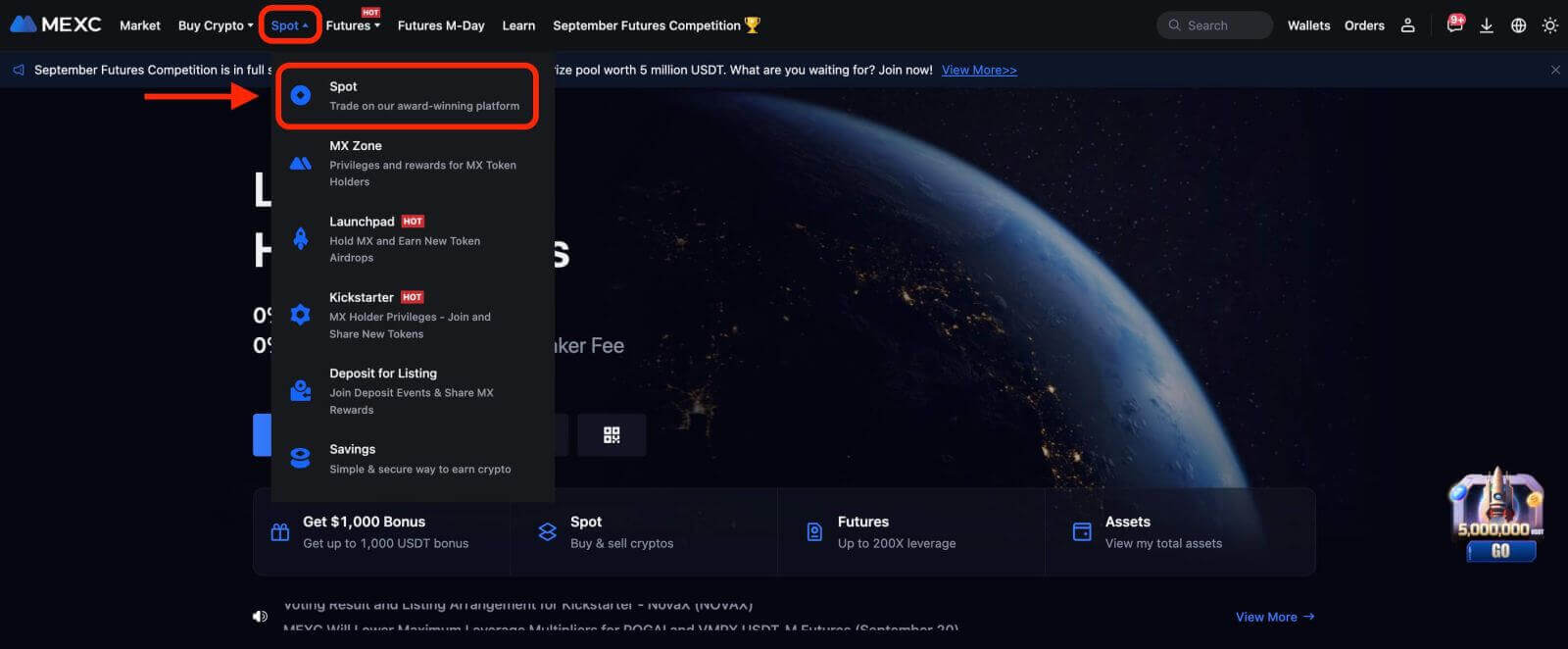Click the Spot card arrows icon
Screen dimensions: 1568x649
pyautogui.click(x=548, y=532)
